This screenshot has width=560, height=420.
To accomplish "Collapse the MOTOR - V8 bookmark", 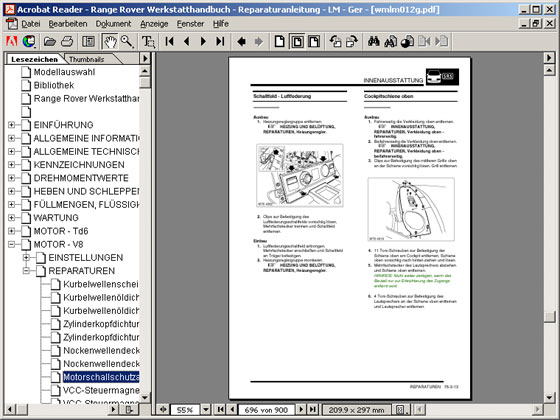I will pos(11,244).
